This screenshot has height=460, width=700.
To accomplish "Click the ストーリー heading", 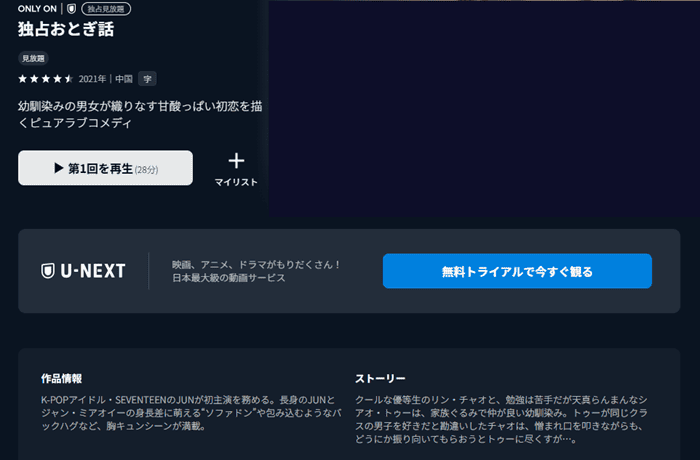I will point(380,379).
